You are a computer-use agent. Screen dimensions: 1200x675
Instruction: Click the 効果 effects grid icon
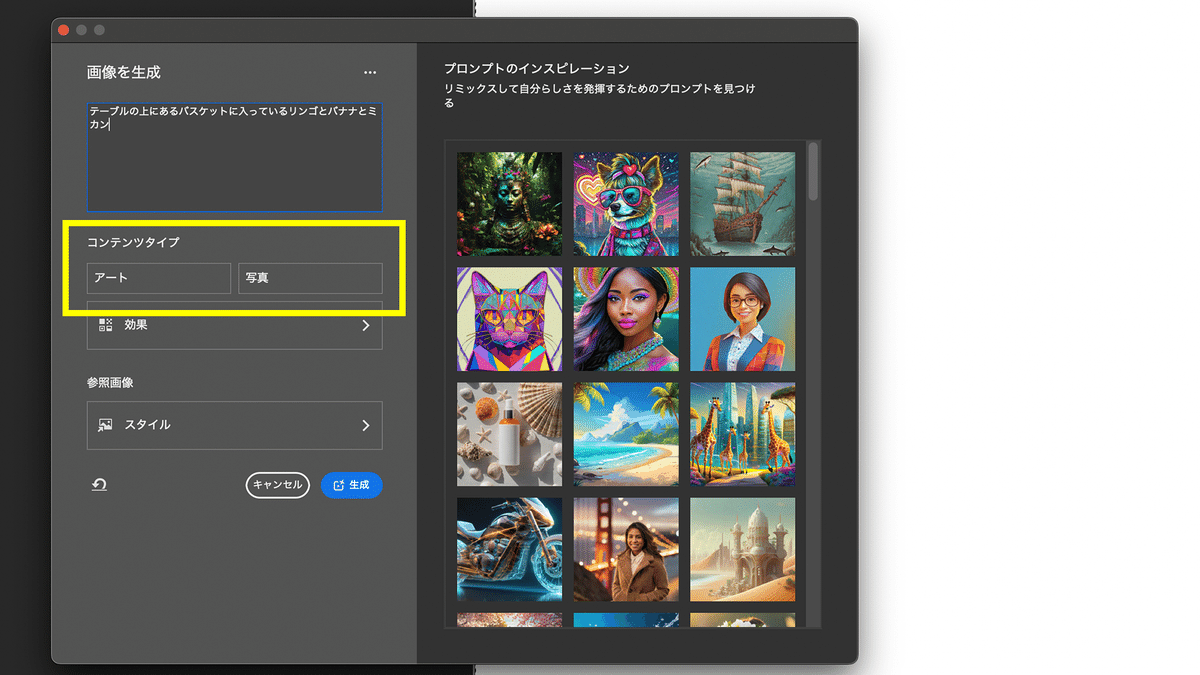click(x=105, y=325)
